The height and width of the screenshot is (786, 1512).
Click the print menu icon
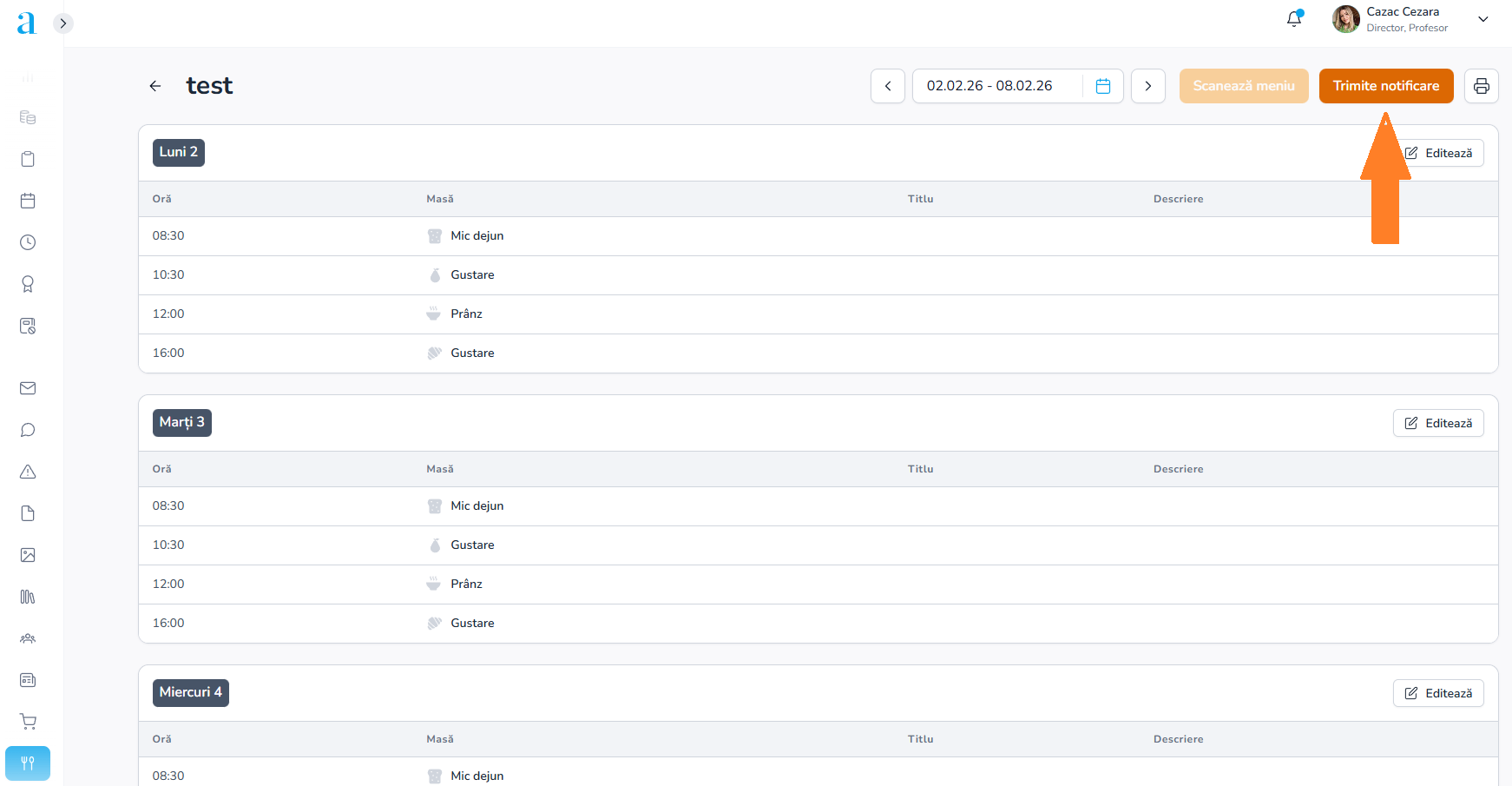tap(1481, 86)
